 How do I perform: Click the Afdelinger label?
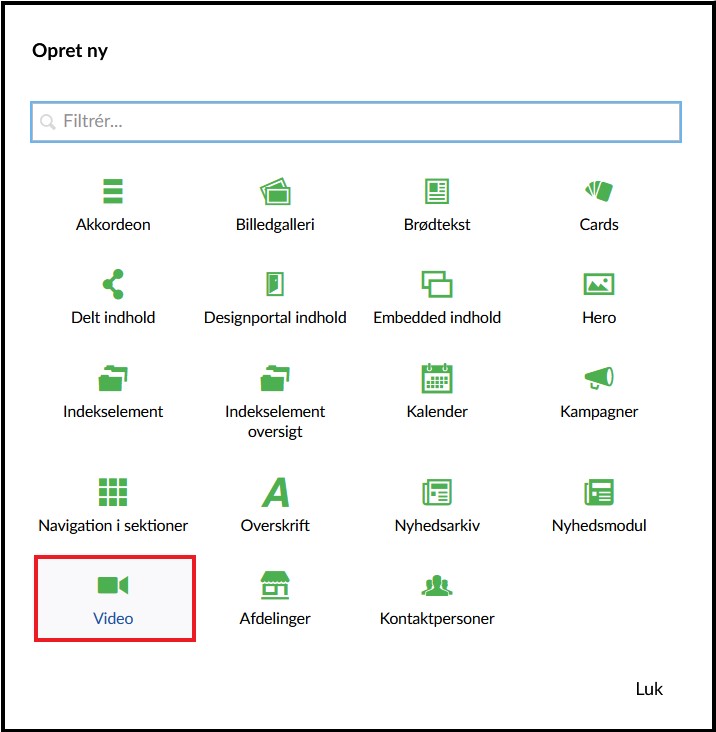click(x=275, y=619)
